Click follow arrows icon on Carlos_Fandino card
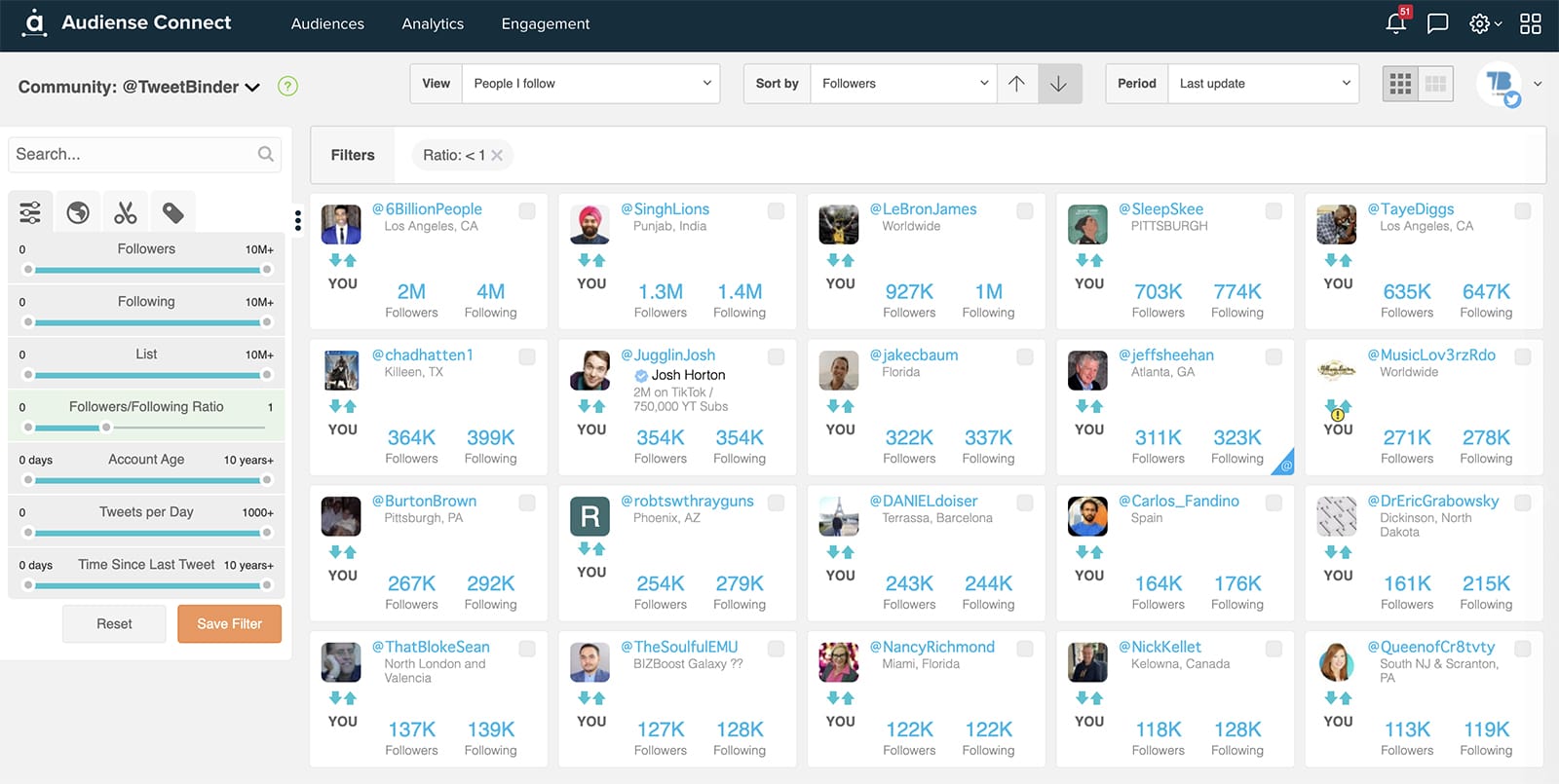 1089,552
